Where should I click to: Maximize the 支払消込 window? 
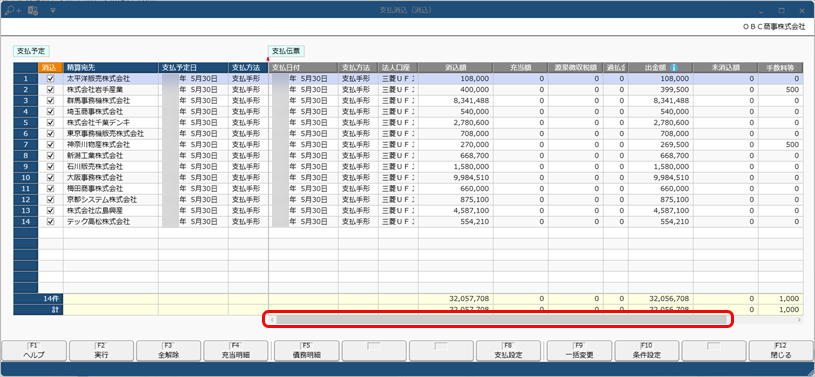[x=781, y=10]
